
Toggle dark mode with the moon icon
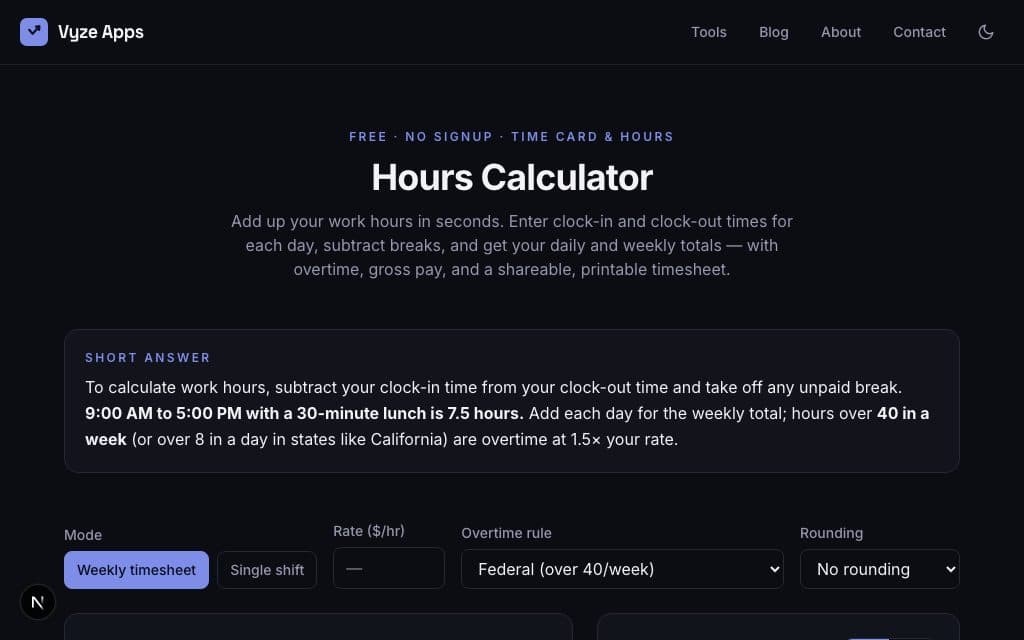(985, 32)
